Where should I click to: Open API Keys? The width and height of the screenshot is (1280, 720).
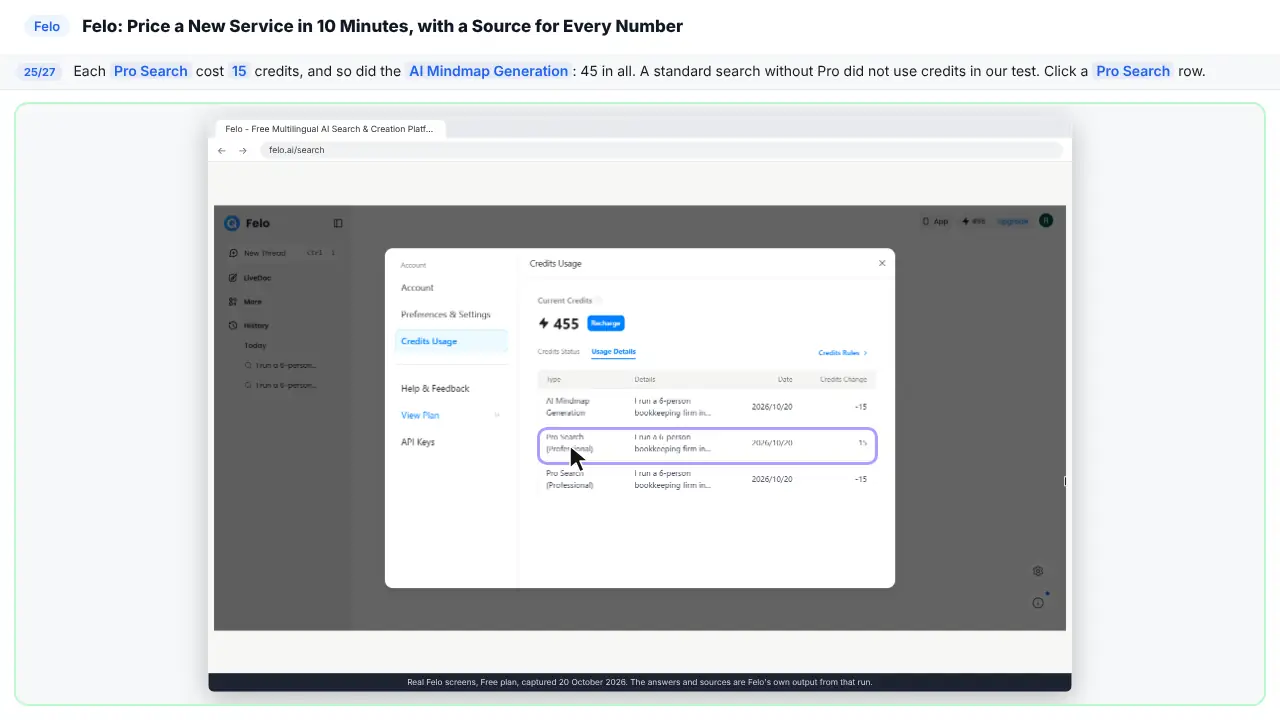pyautogui.click(x=418, y=442)
